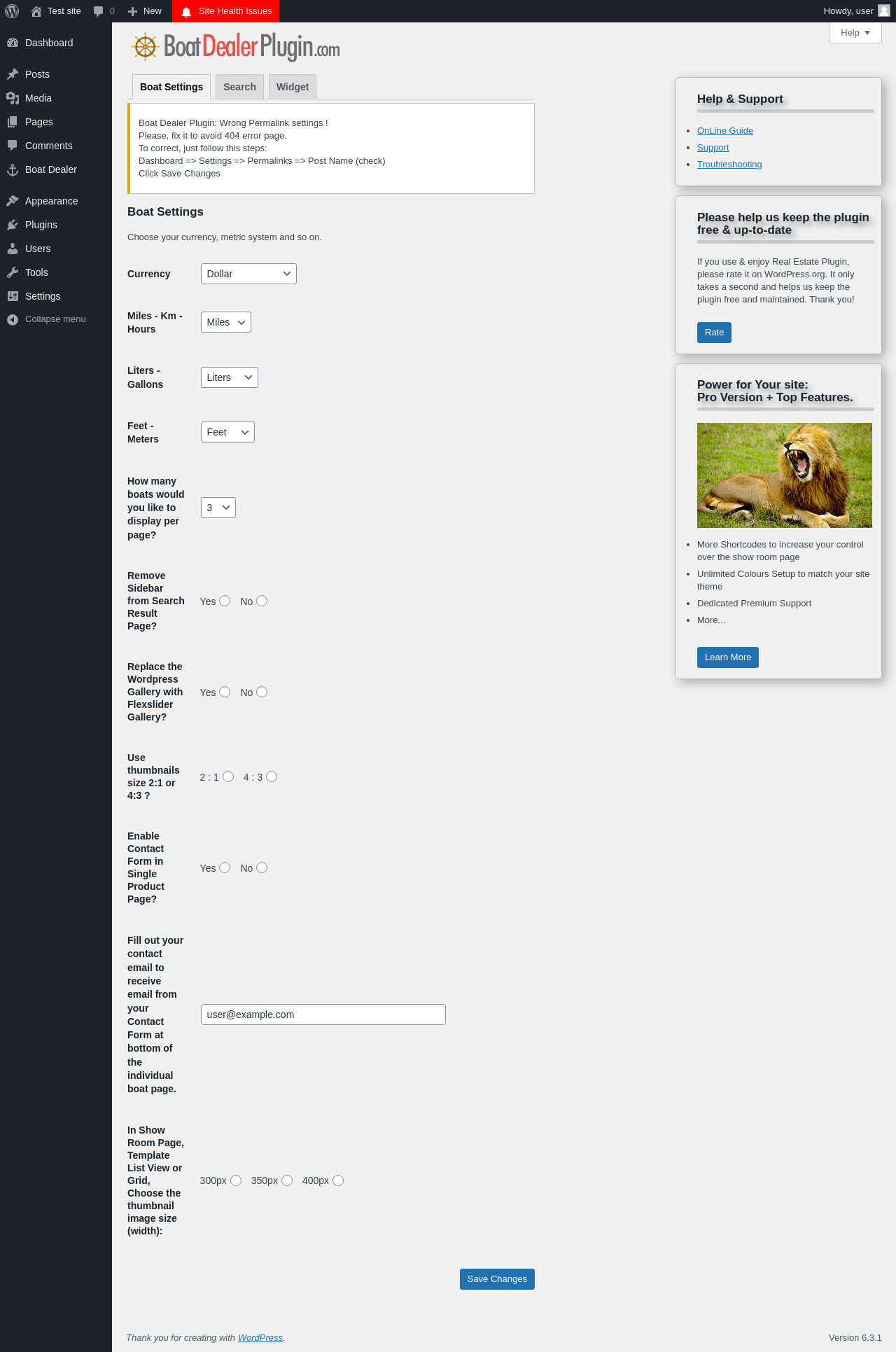Click the Rate button
This screenshot has width=896, height=1352.
714,333
